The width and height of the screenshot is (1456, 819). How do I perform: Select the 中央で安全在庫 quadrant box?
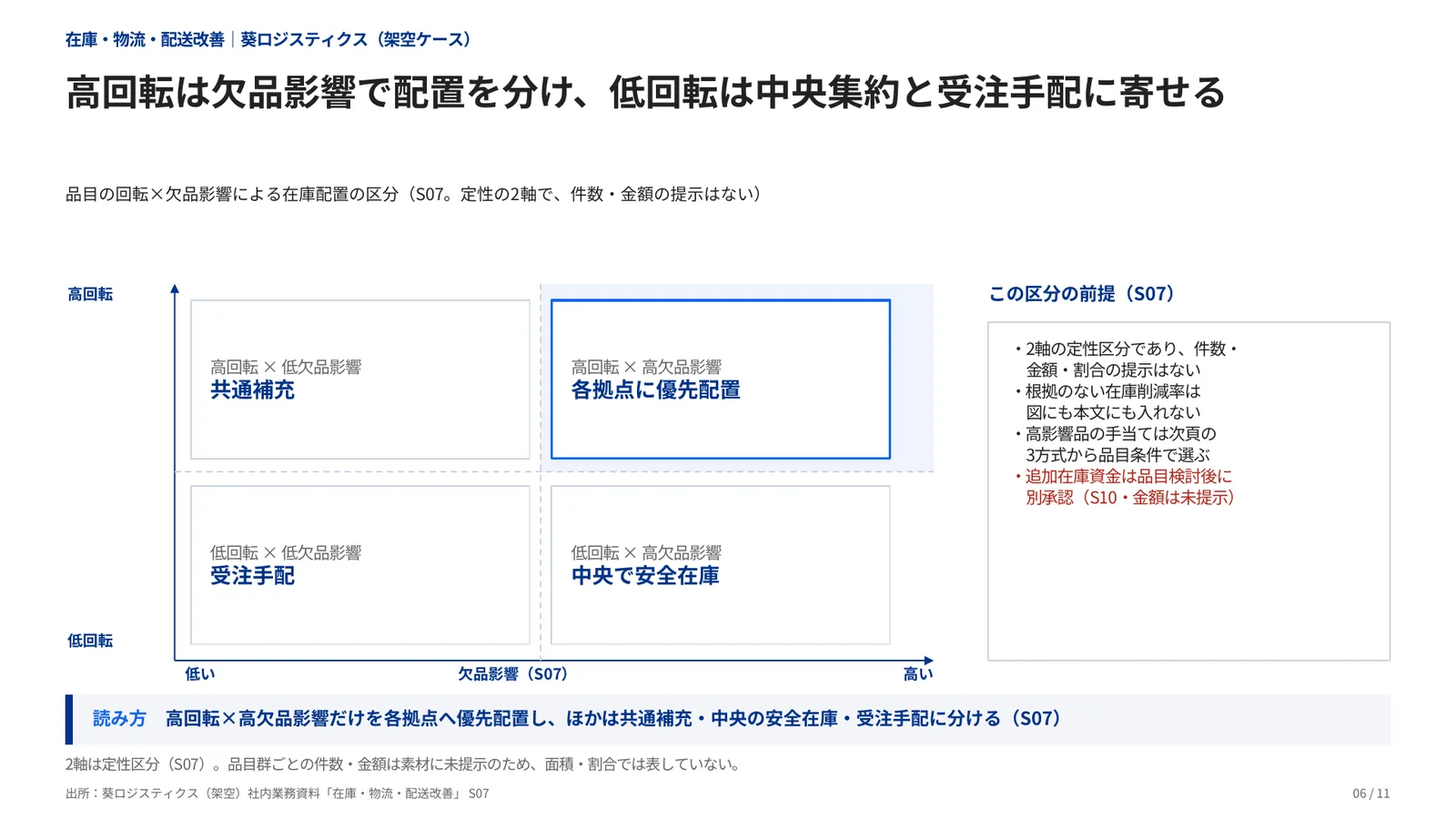point(721,565)
